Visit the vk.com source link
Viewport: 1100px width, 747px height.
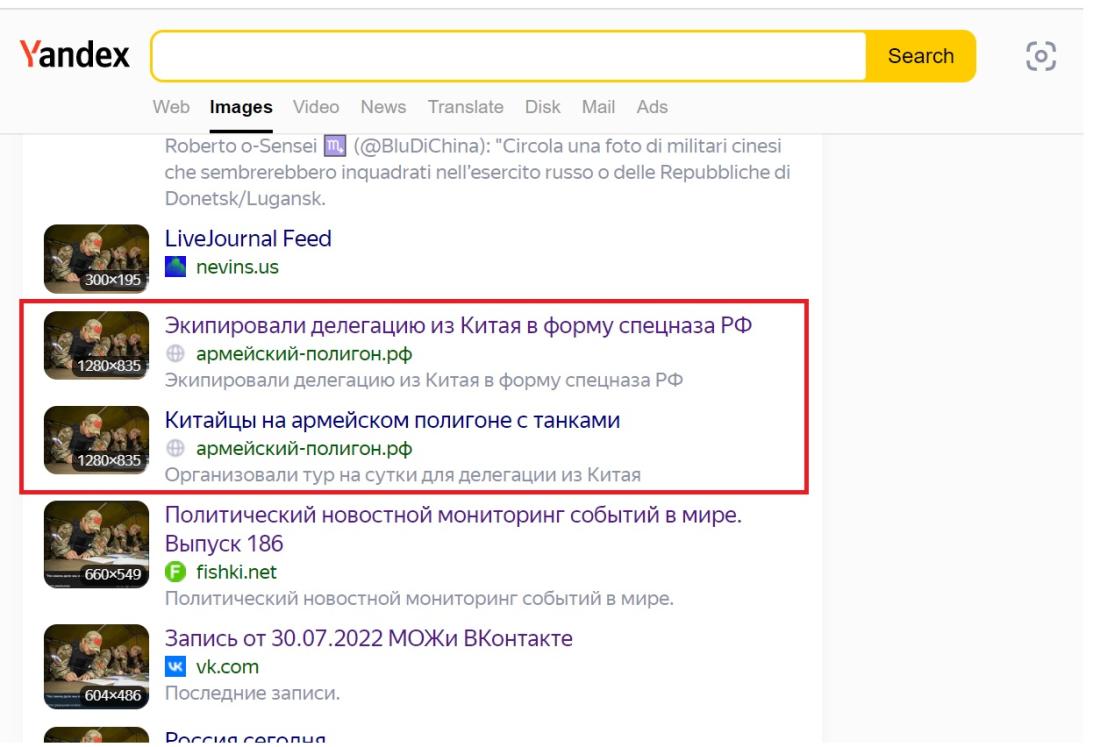pyautogui.click(x=227, y=666)
